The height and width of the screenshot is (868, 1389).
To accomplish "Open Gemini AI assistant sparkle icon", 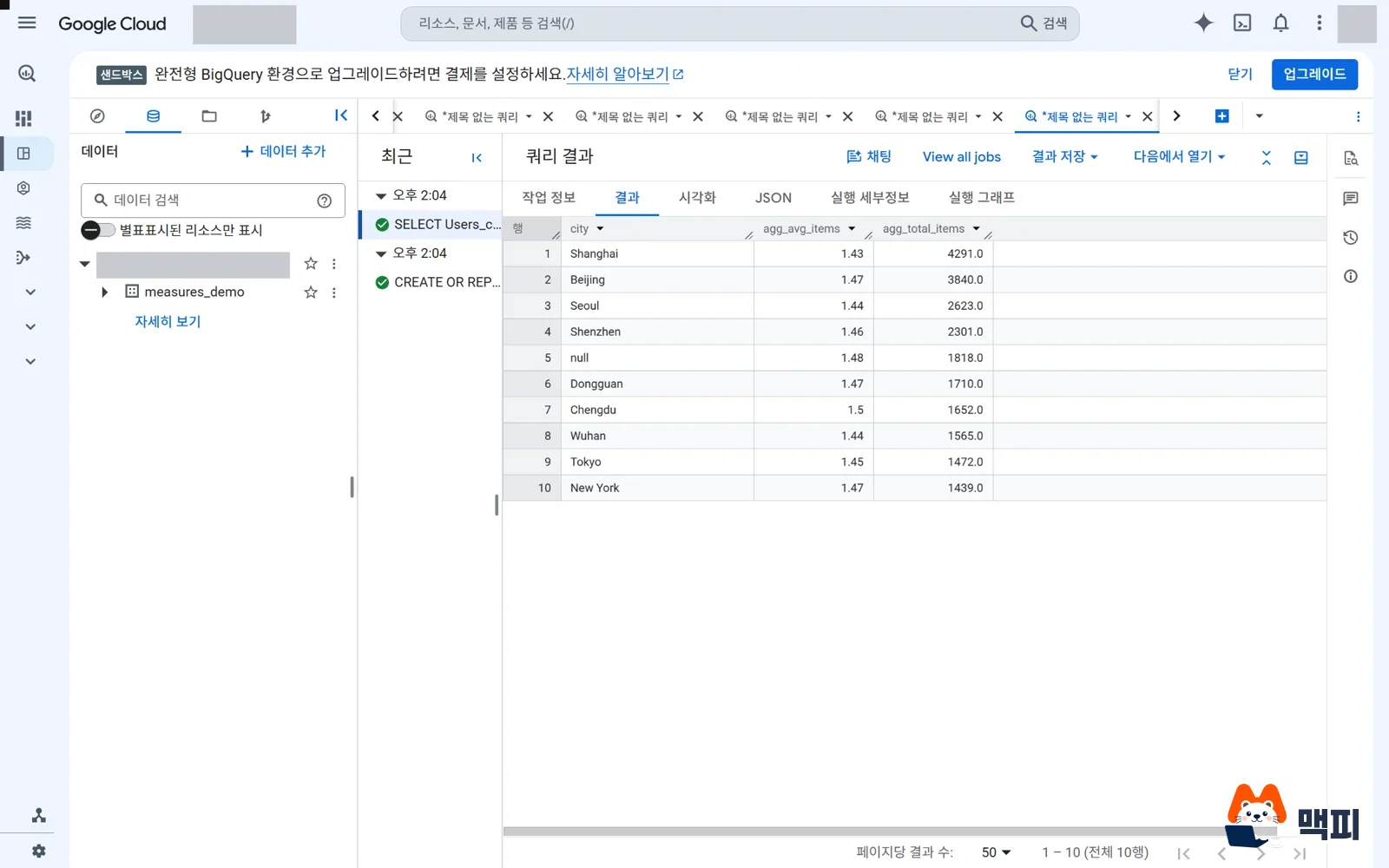I will 1203,23.
